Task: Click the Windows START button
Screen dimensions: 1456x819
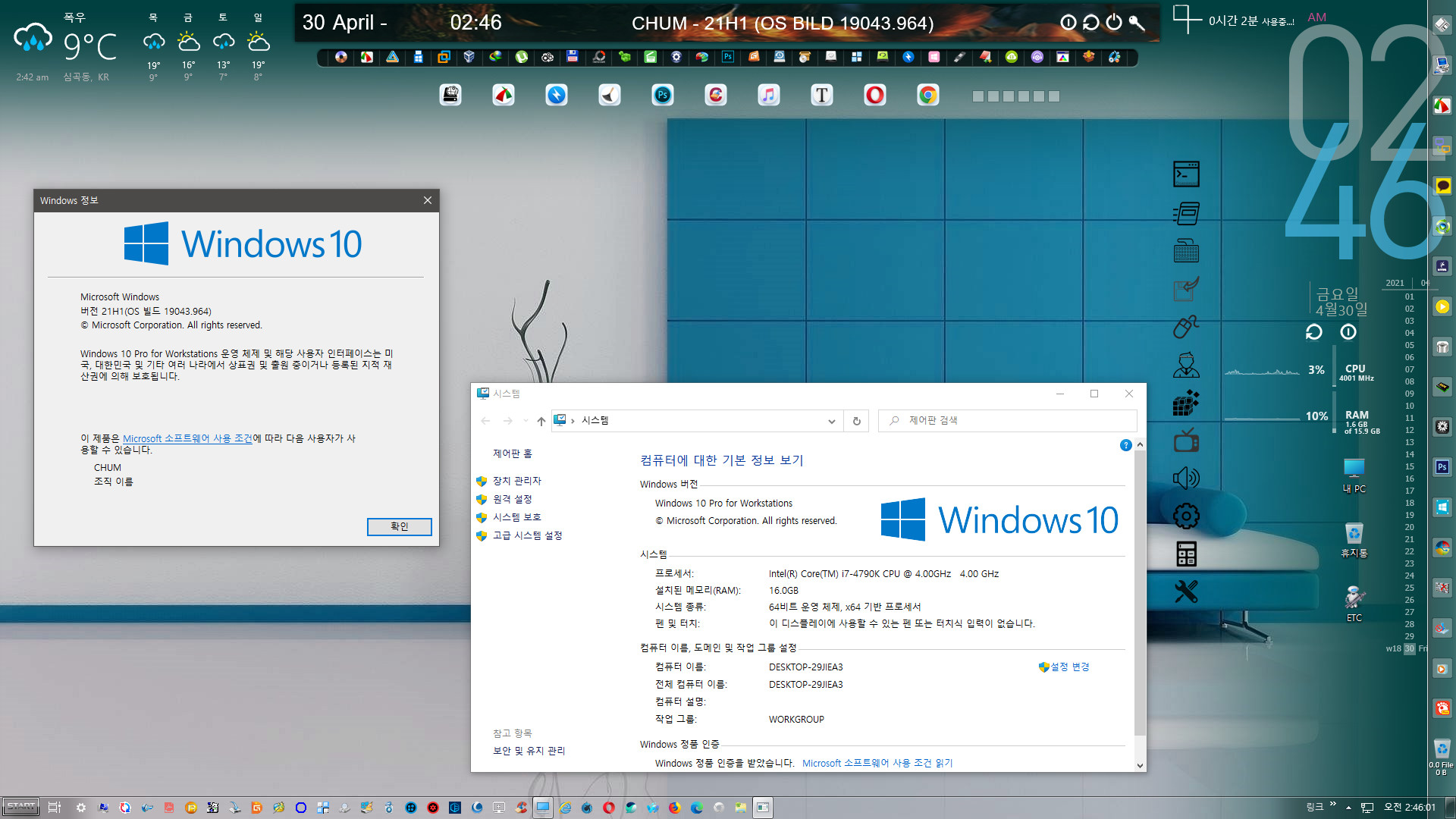Action: [20, 807]
